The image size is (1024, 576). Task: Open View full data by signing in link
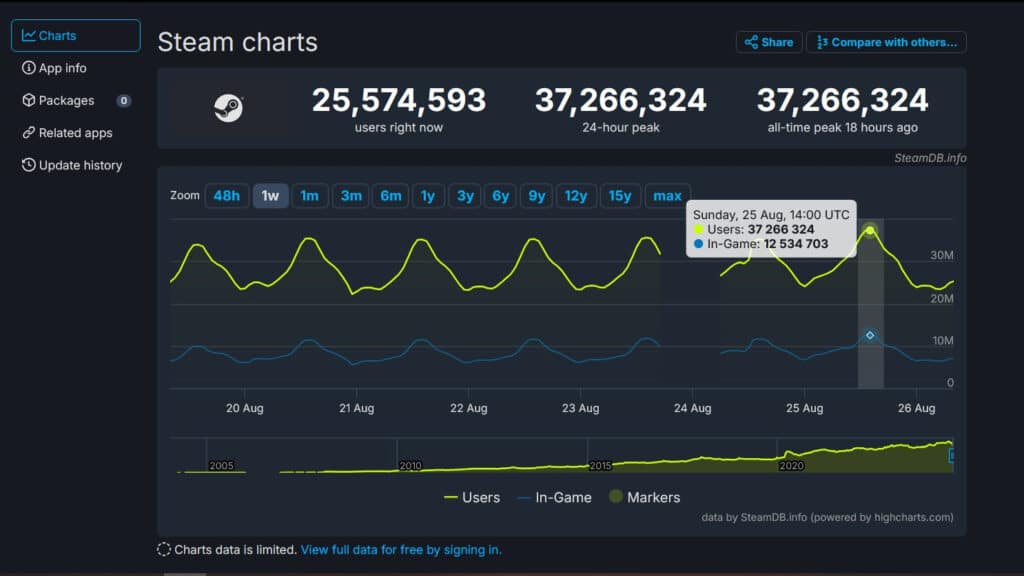coord(401,550)
